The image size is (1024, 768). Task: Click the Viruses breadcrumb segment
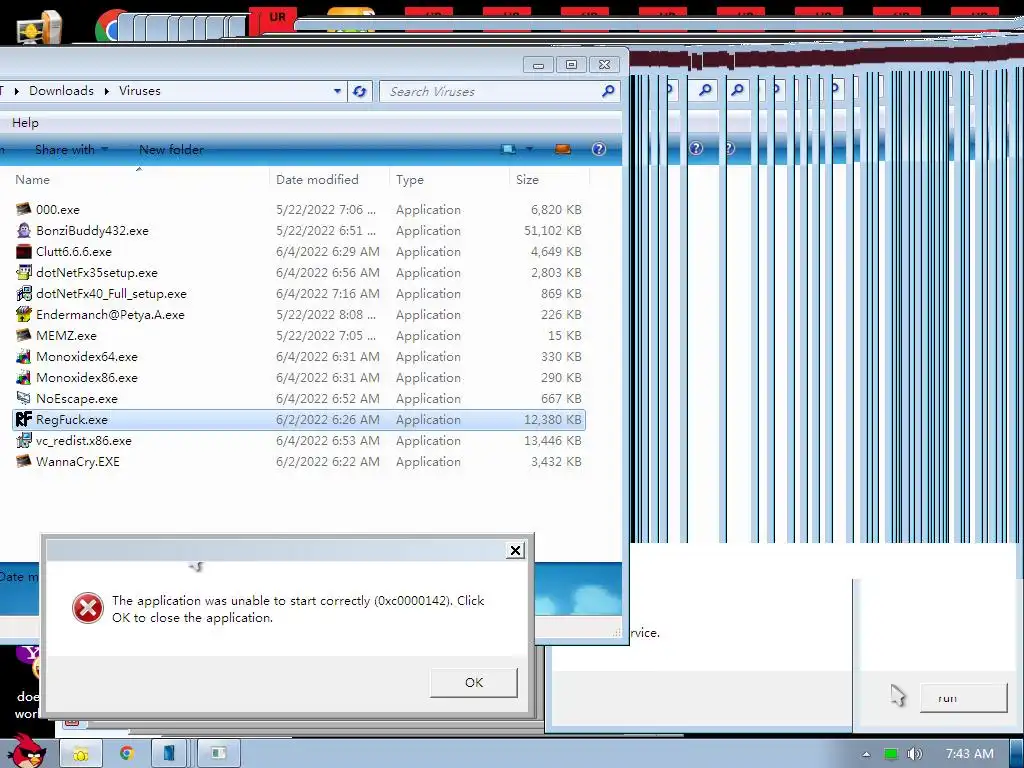tap(140, 91)
